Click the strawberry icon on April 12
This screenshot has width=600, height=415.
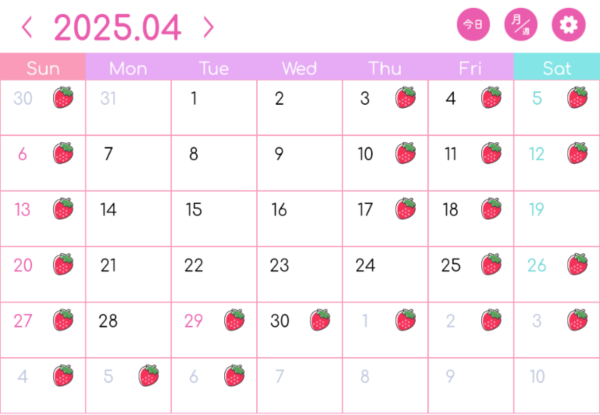[577, 153]
